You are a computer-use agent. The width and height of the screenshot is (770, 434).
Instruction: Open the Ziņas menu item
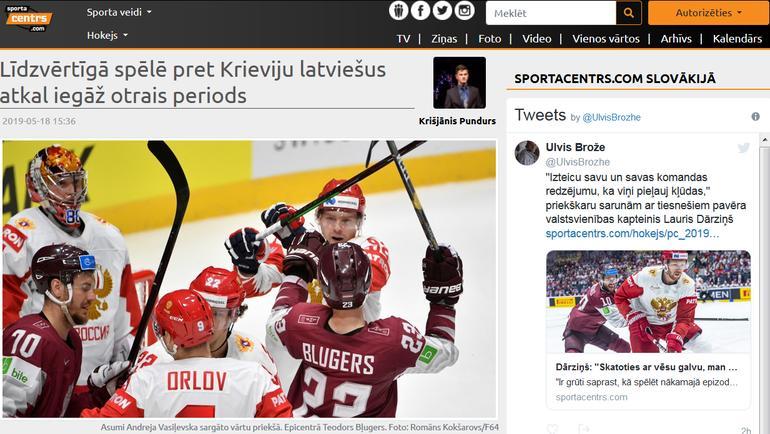[x=444, y=39]
